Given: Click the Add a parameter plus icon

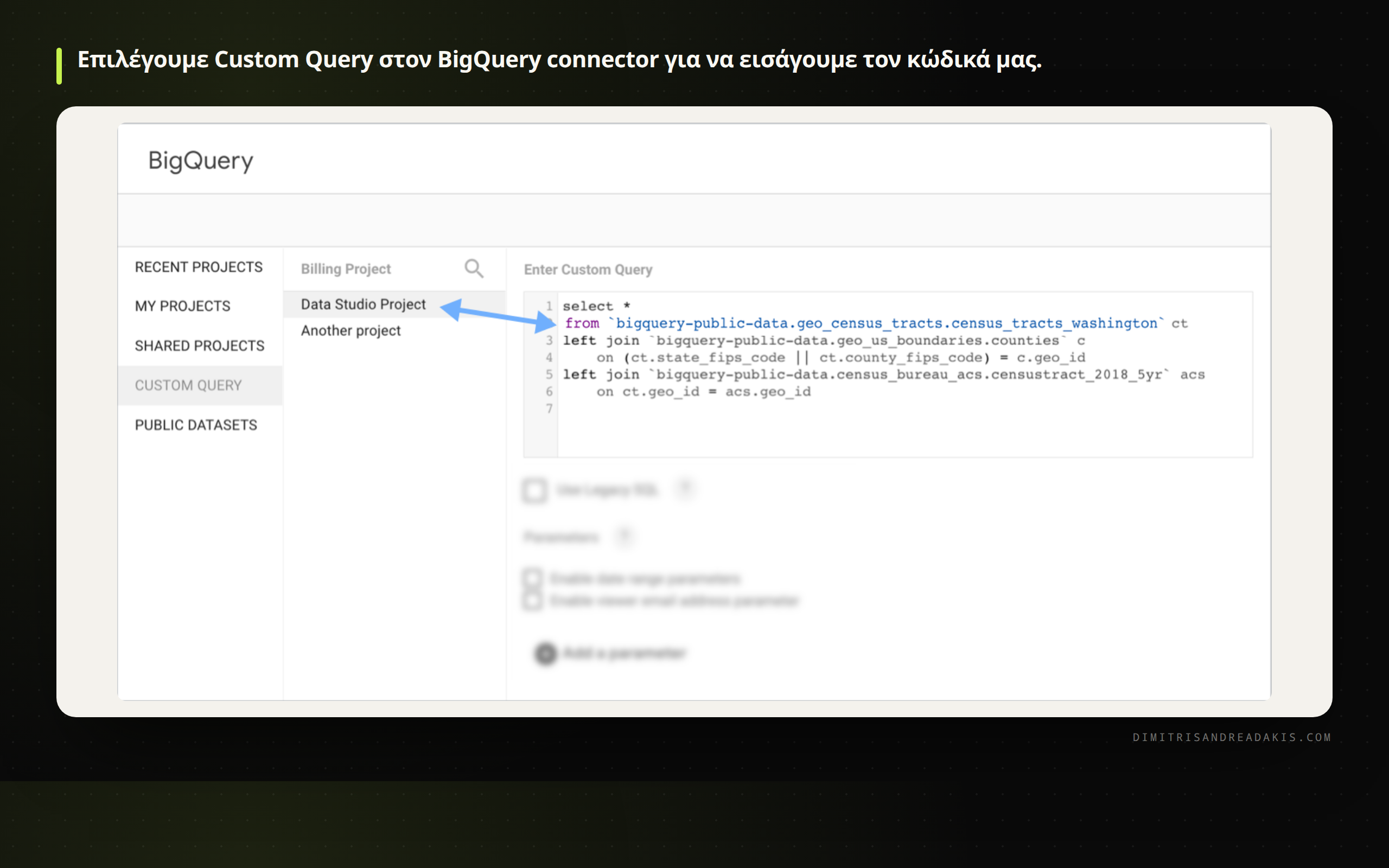Looking at the screenshot, I should (x=545, y=653).
